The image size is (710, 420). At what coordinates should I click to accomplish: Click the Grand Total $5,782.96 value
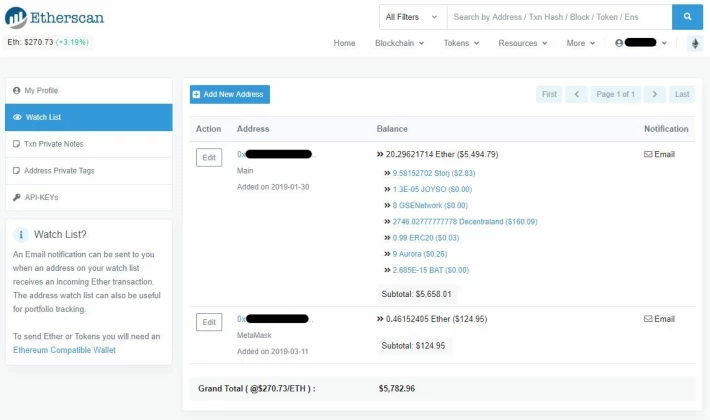coord(397,388)
